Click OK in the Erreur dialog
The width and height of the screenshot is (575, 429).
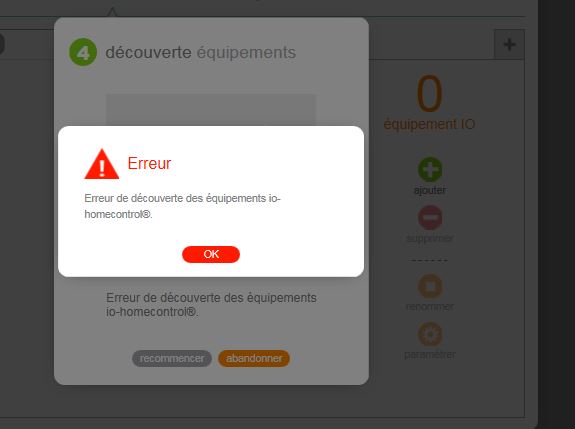(x=211, y=254)
